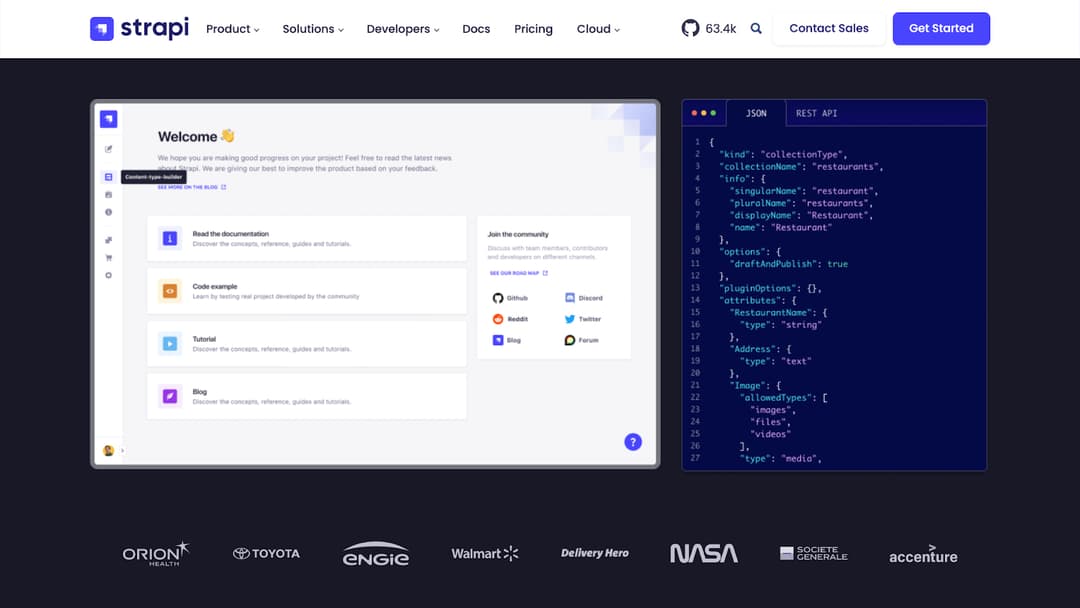Switch to the REST API tab
Screen dimensions: 1080x608
(x=816, y=113)
